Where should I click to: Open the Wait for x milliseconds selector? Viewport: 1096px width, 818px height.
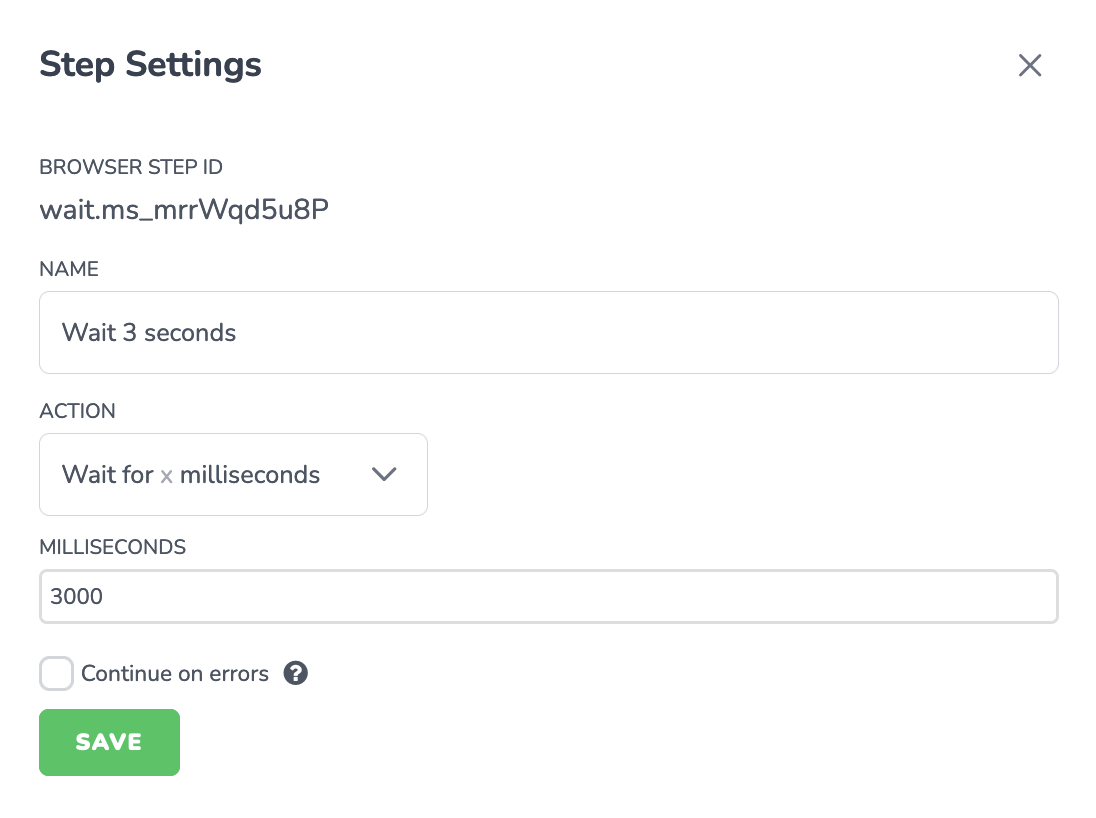(x=233, y=475)
